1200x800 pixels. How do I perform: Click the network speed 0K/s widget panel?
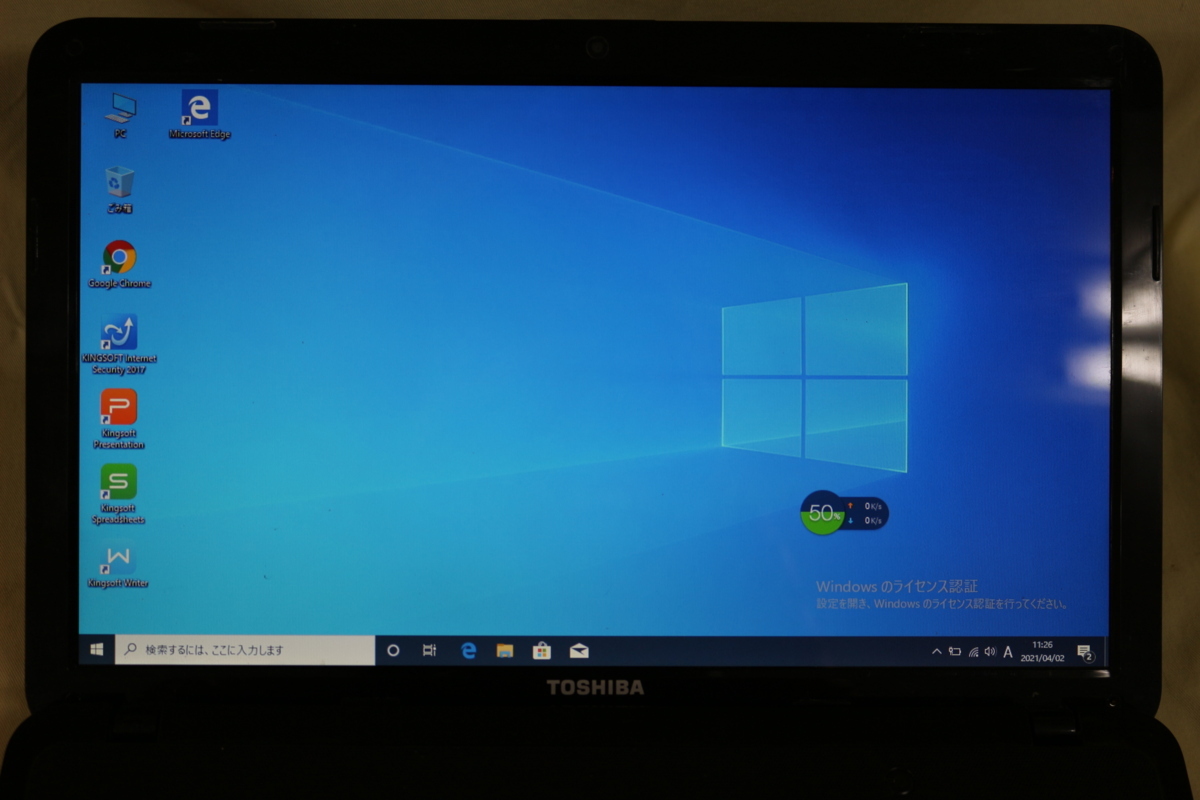point(865,513)
